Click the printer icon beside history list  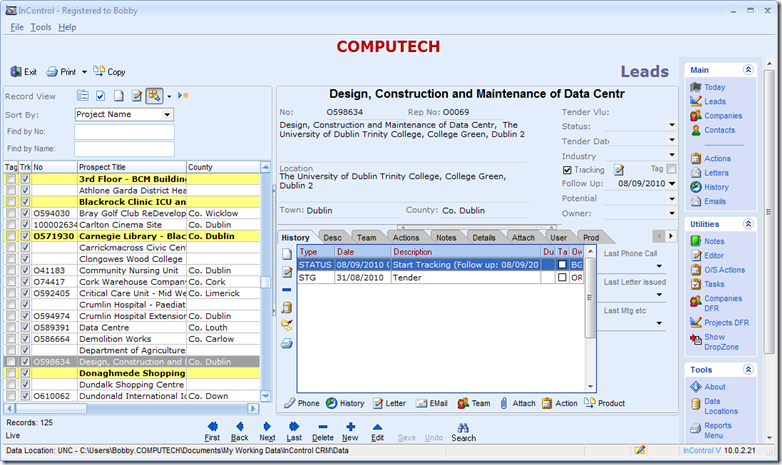(287, 343)
